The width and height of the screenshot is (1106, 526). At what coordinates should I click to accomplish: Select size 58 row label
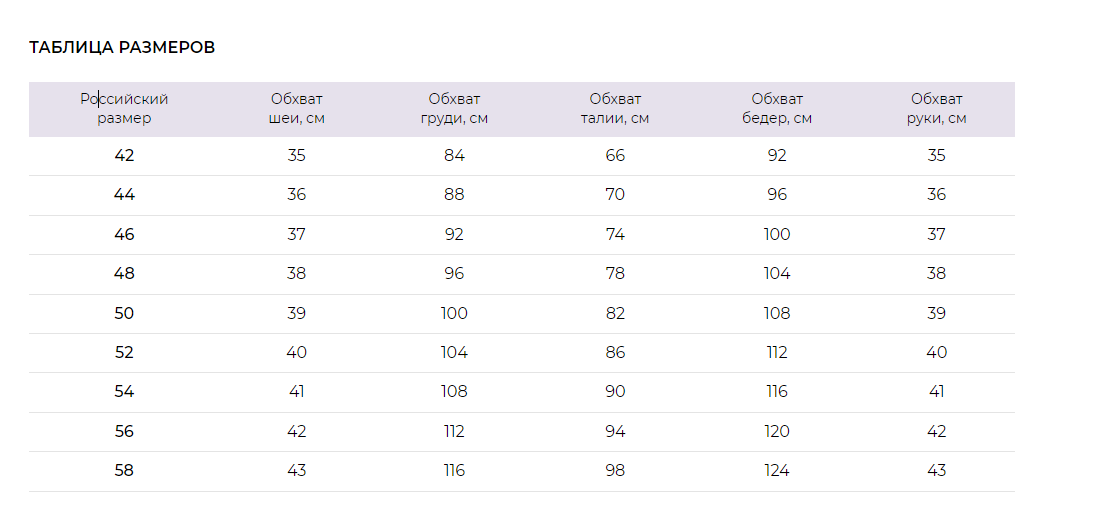[x=124, y=470]
